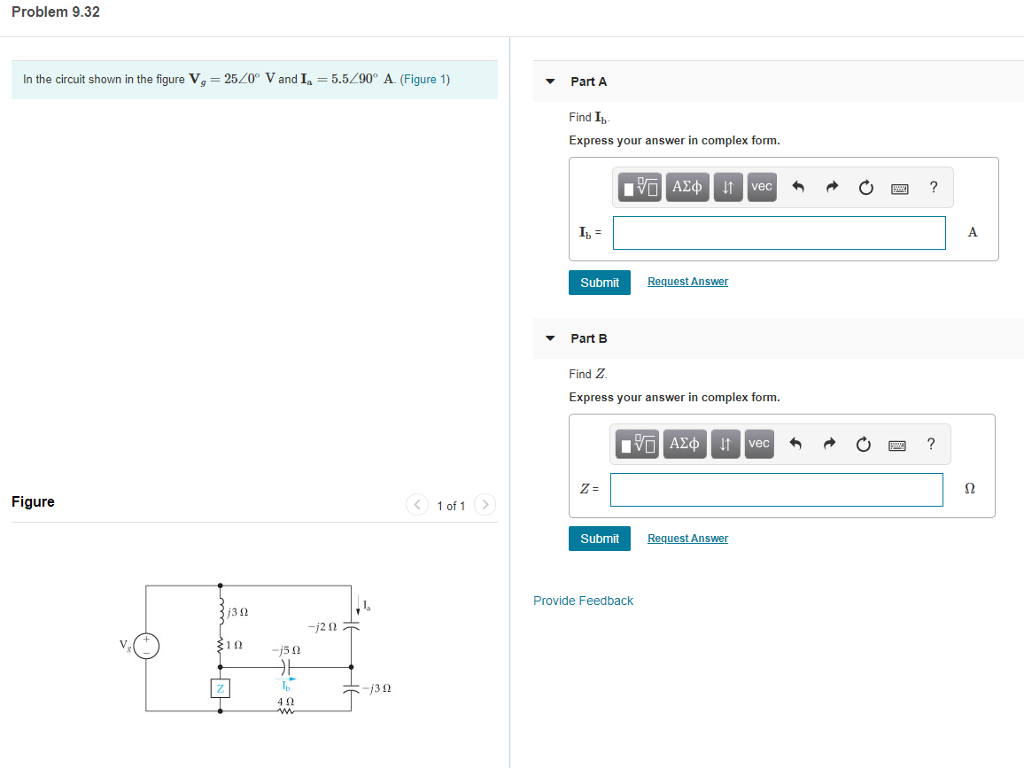Click the next figure arrow
Screen dimensions: 1024x768
pyautogui.click(x=485, y=505)
